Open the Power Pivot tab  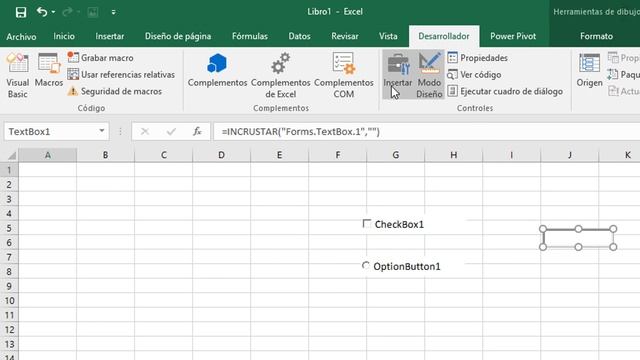(513, 36)
